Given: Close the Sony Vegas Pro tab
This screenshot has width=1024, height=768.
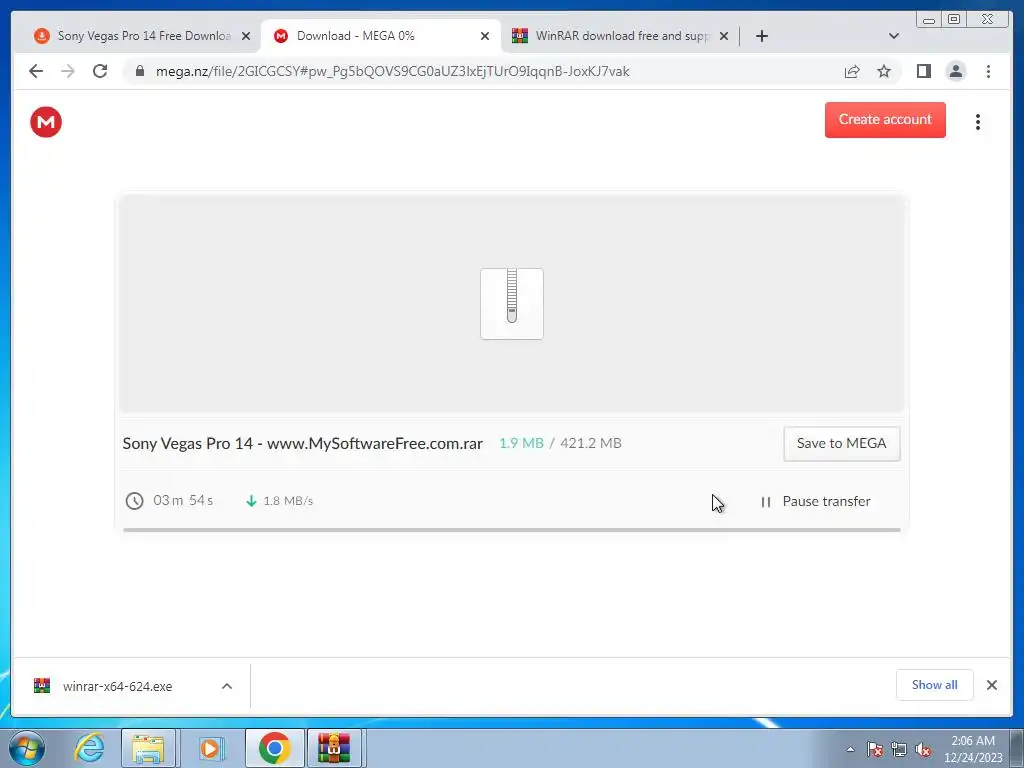Looking at the screenshot, I should coord(246,36).
